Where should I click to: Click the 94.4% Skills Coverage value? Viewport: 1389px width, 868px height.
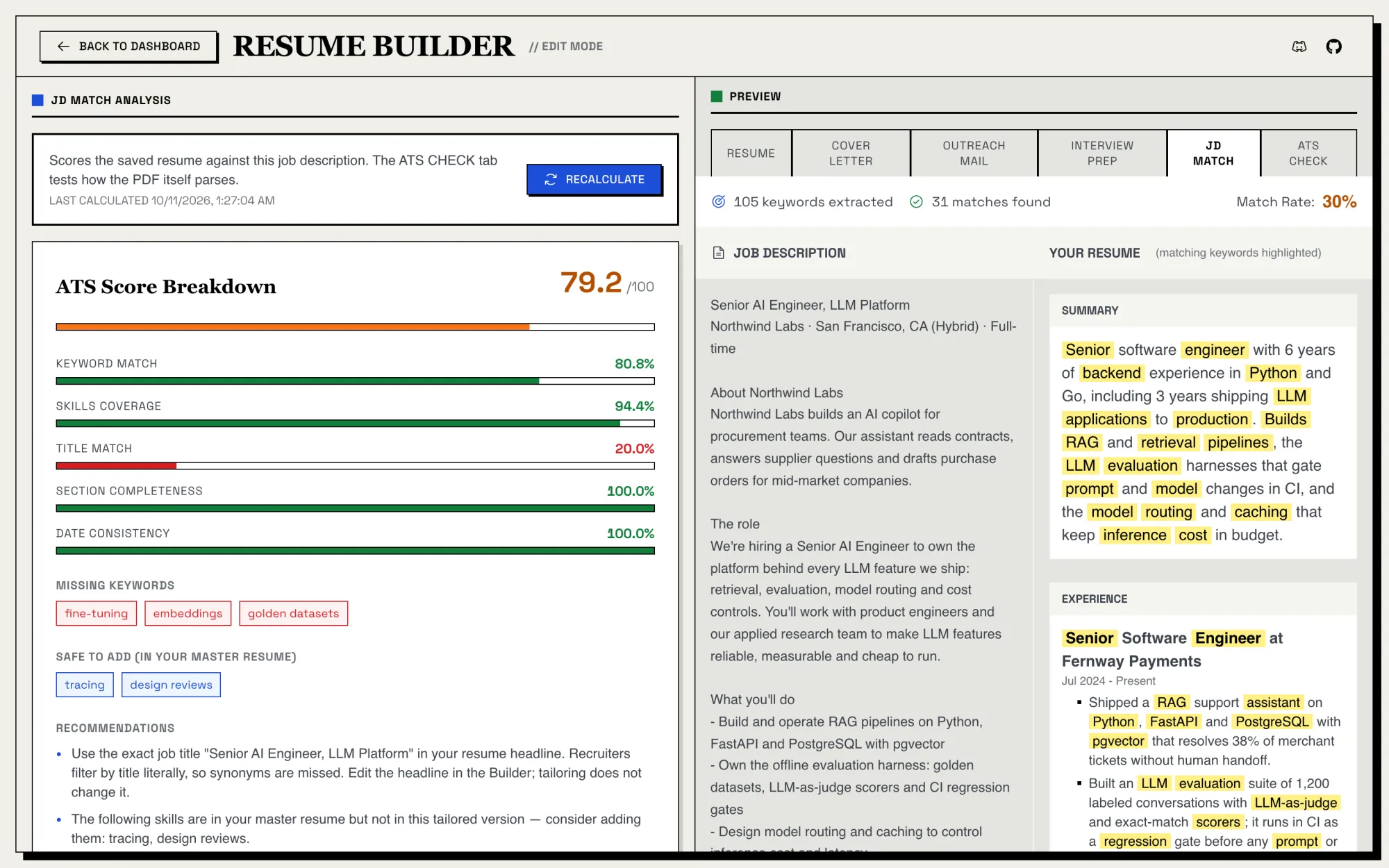[x=634, y=406]
